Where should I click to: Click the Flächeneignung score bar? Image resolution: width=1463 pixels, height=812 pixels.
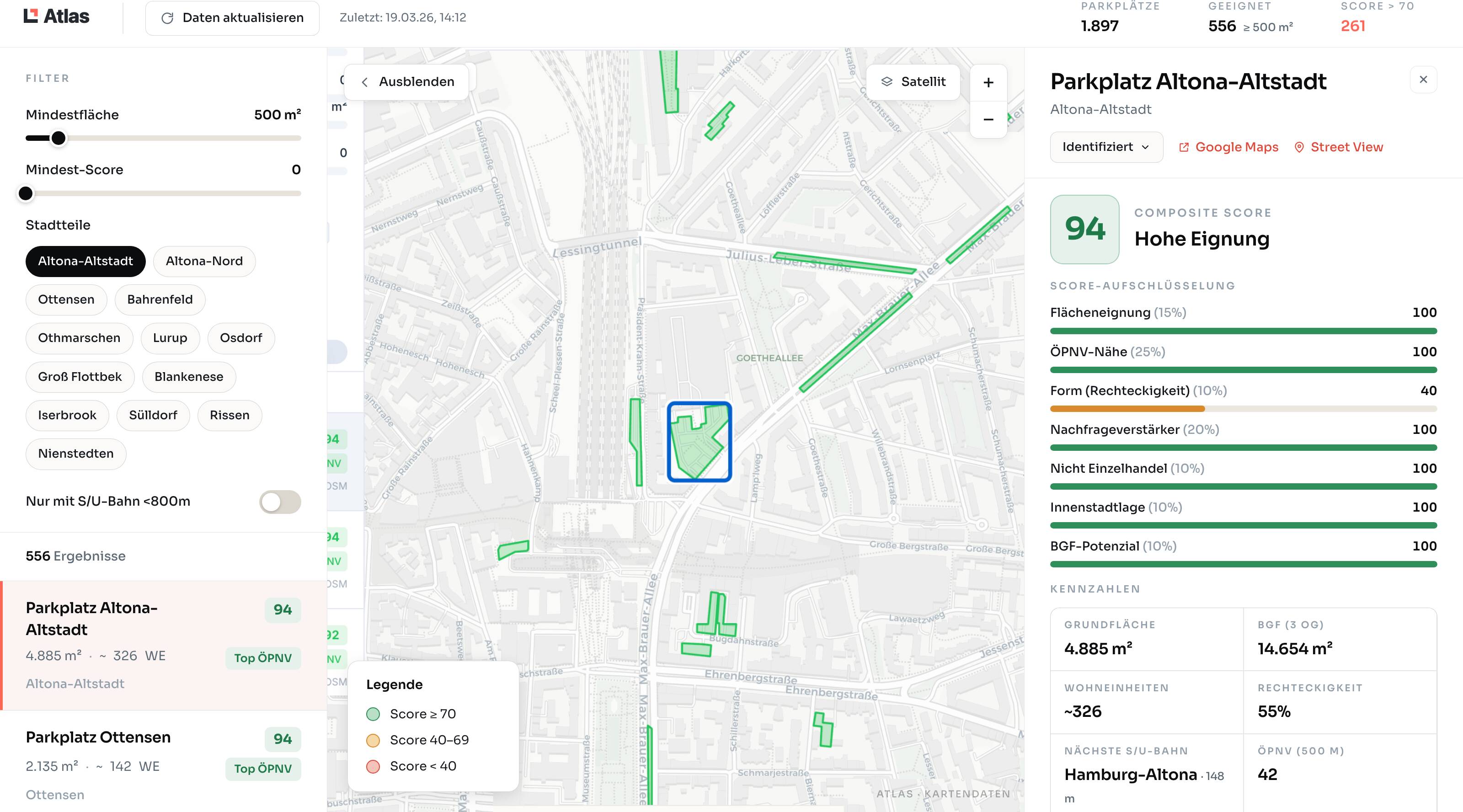point(1243,331)
